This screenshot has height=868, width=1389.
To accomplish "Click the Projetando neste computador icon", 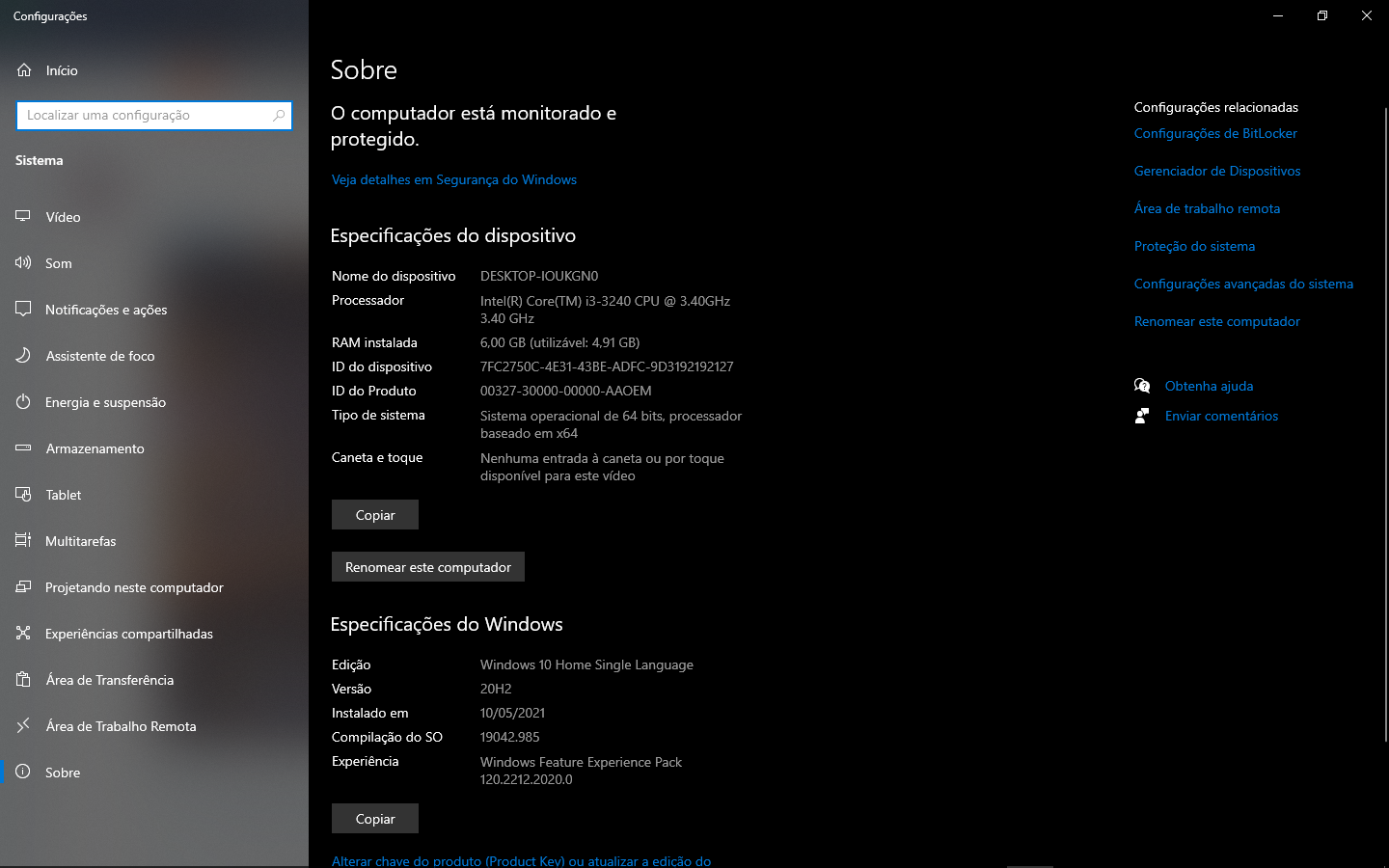I will (23, 586).
